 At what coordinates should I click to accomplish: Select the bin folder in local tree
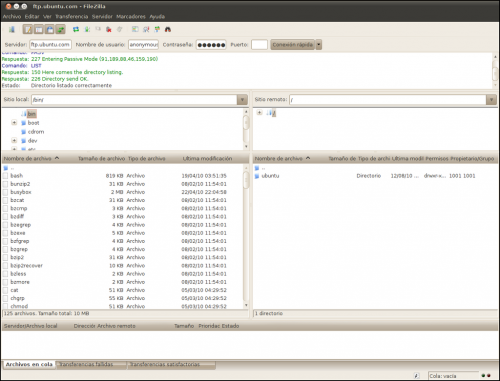click(31, 114)
